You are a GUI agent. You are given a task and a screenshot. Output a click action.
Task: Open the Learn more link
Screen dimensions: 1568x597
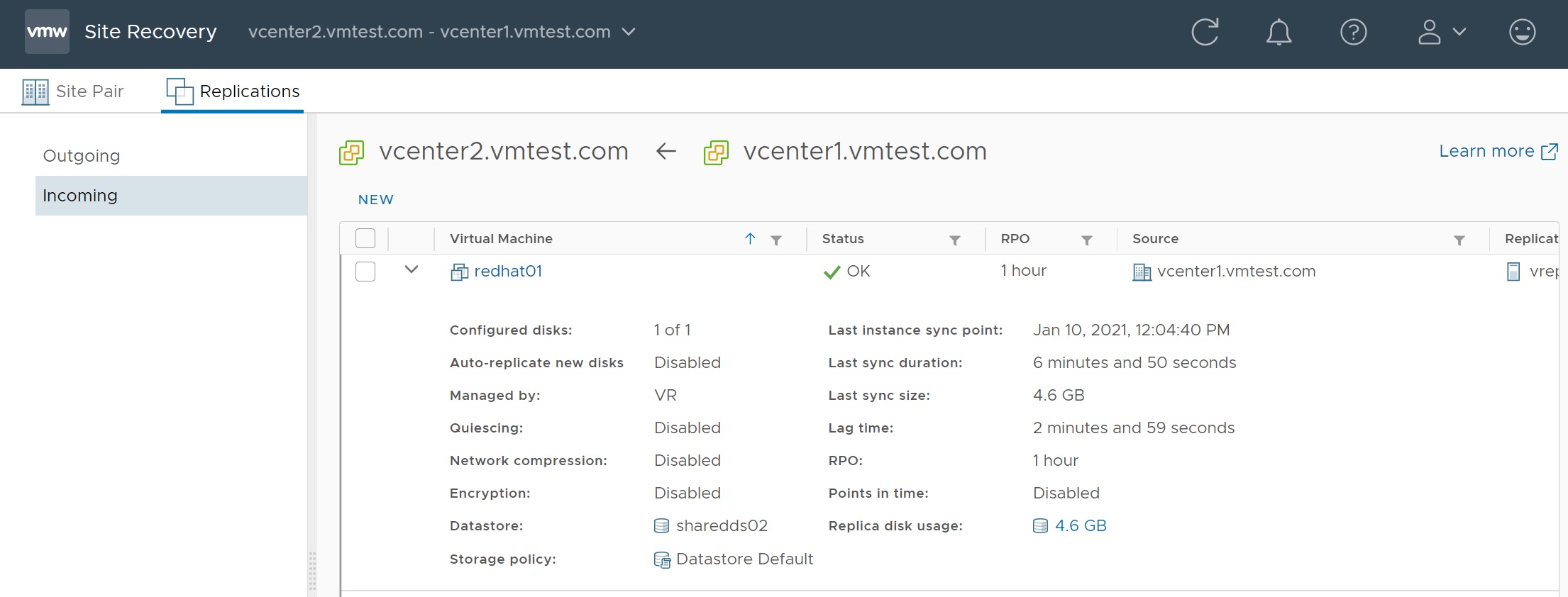point(1498,151)
